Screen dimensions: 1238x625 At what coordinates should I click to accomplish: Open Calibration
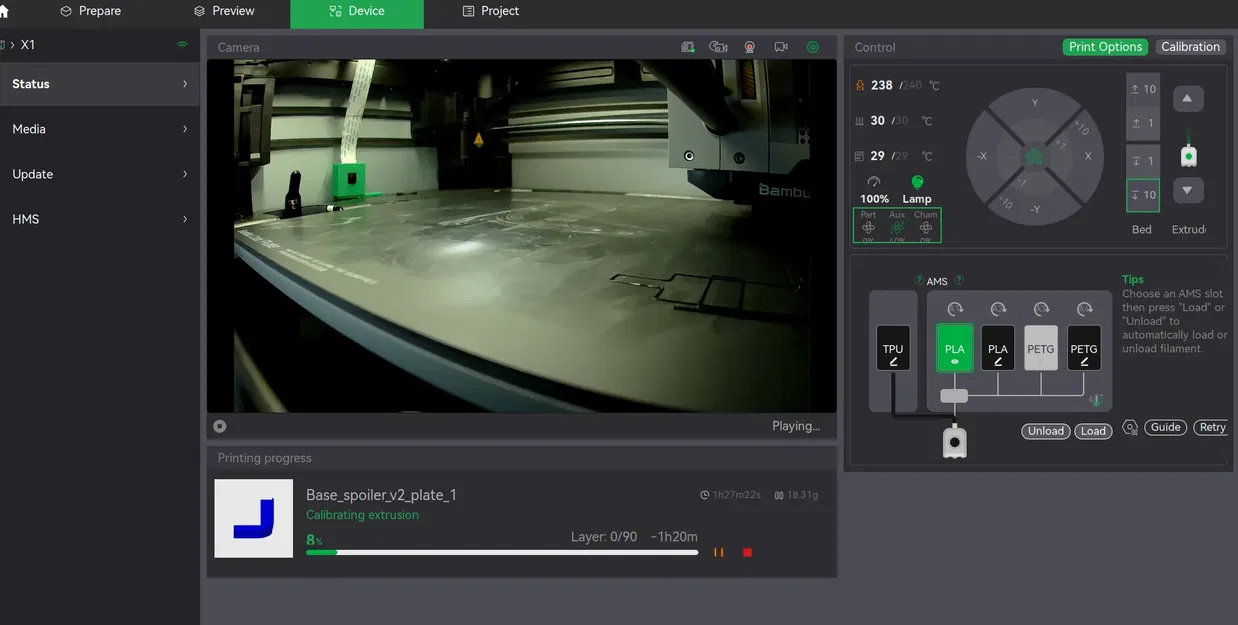[1190, 47]
